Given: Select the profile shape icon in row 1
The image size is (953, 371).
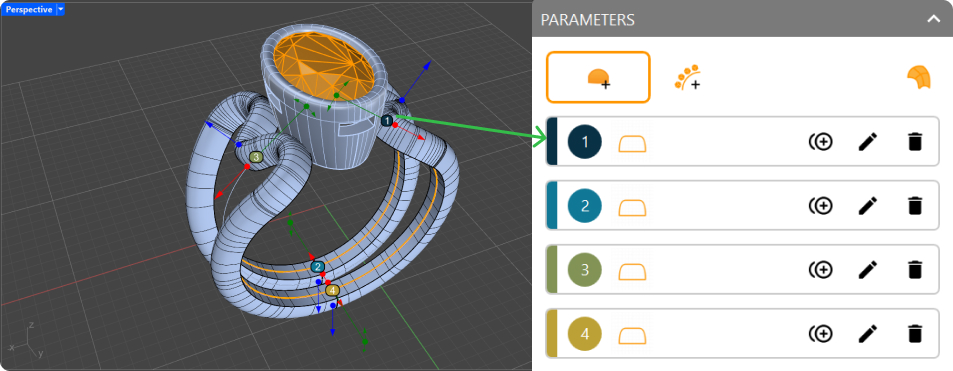Looking at the screenshot, I should (632, 144).
